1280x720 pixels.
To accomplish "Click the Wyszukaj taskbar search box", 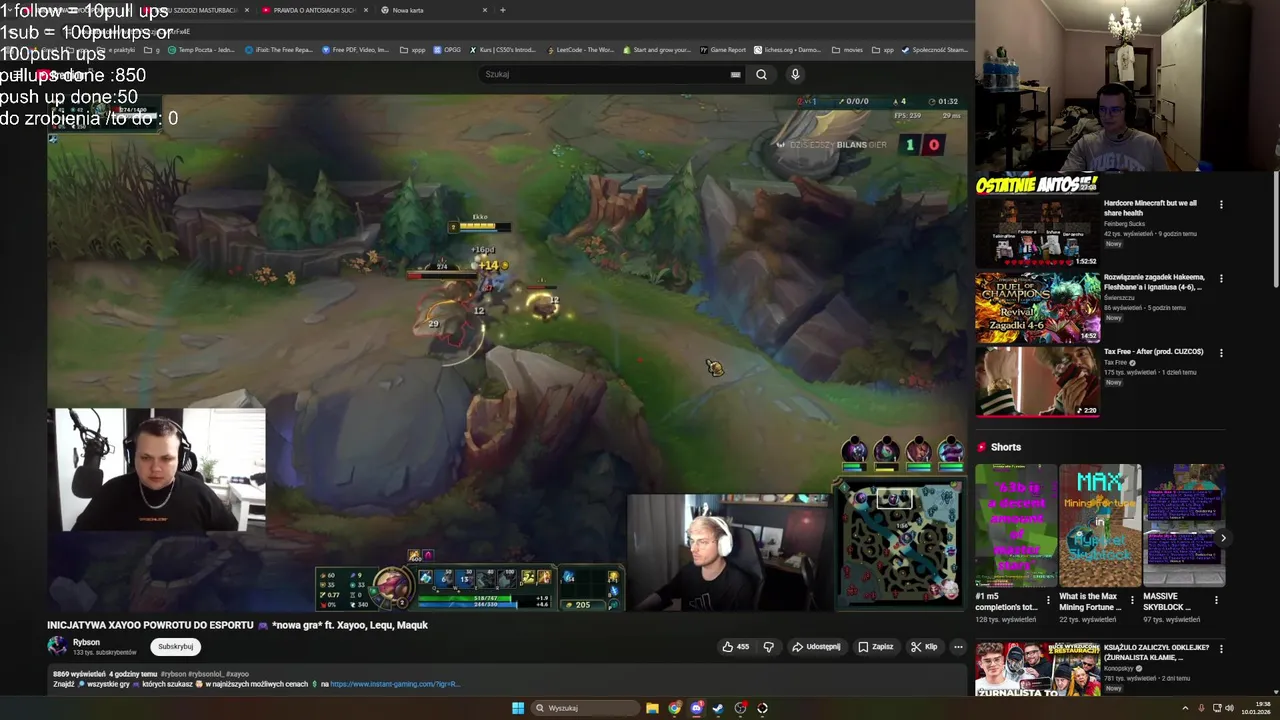I will tap(586, 708).
